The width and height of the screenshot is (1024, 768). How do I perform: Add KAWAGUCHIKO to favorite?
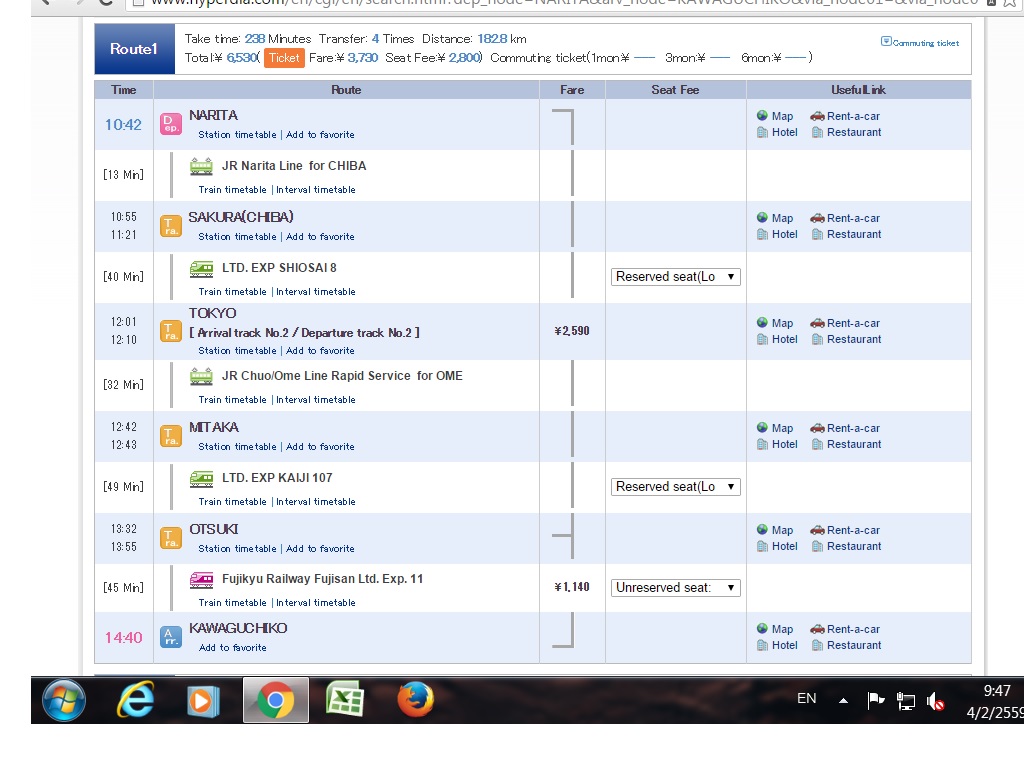pyautogui.click(x=233, y=648)
